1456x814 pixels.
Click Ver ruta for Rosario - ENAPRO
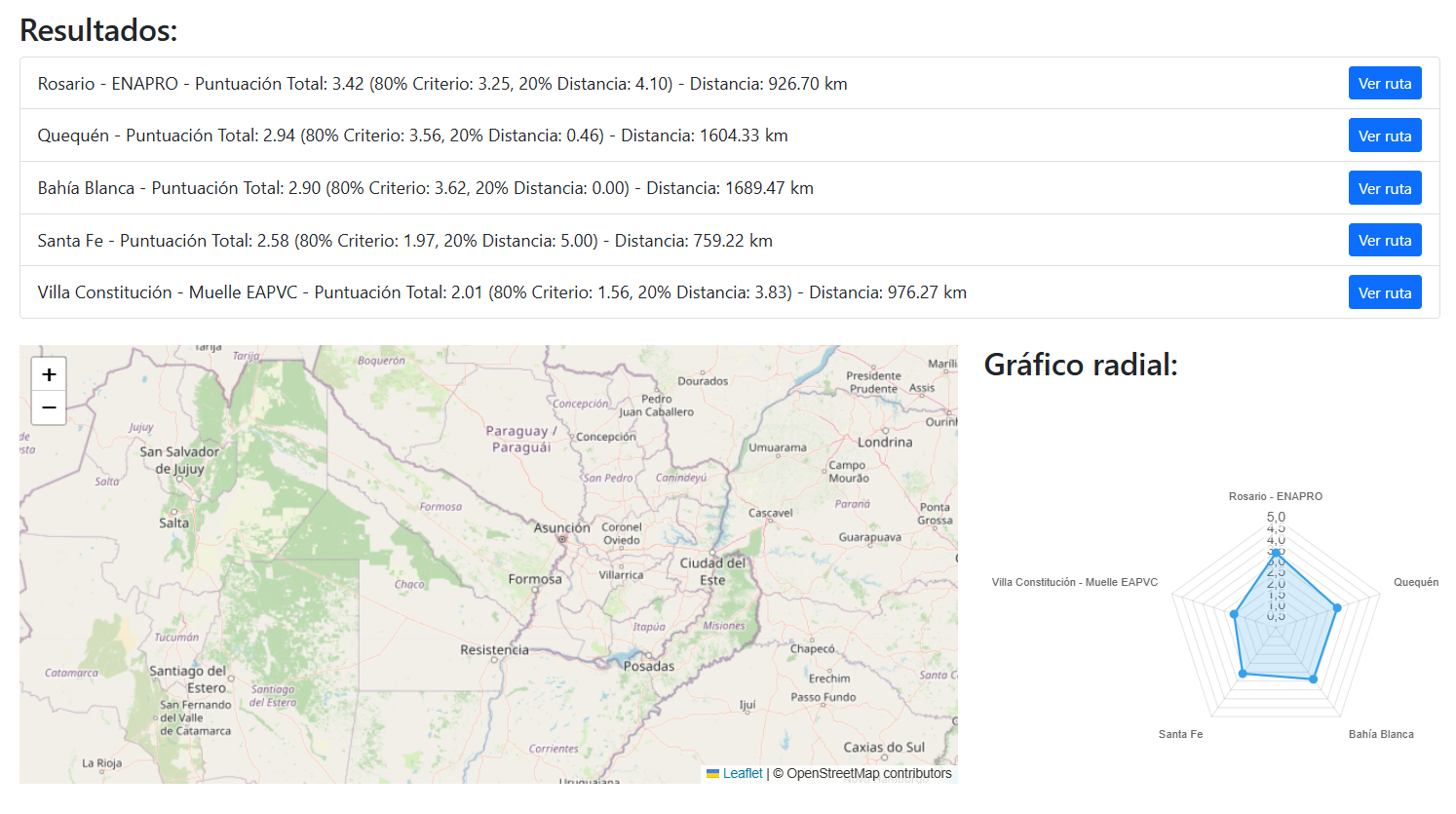1384,84
